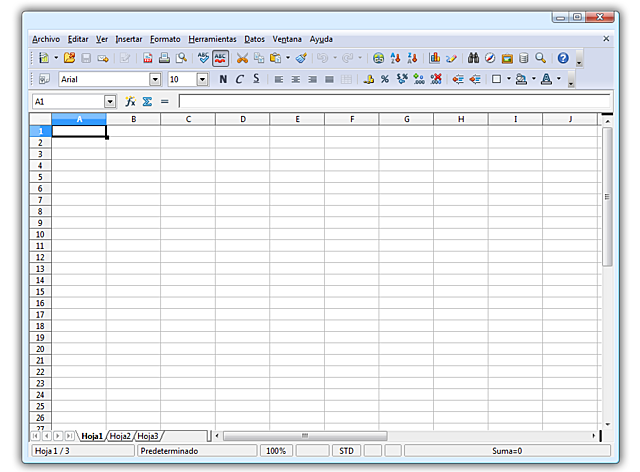Screen dimensions: 640x472
Task: Click the Copy icon
Action: [259, 58]
